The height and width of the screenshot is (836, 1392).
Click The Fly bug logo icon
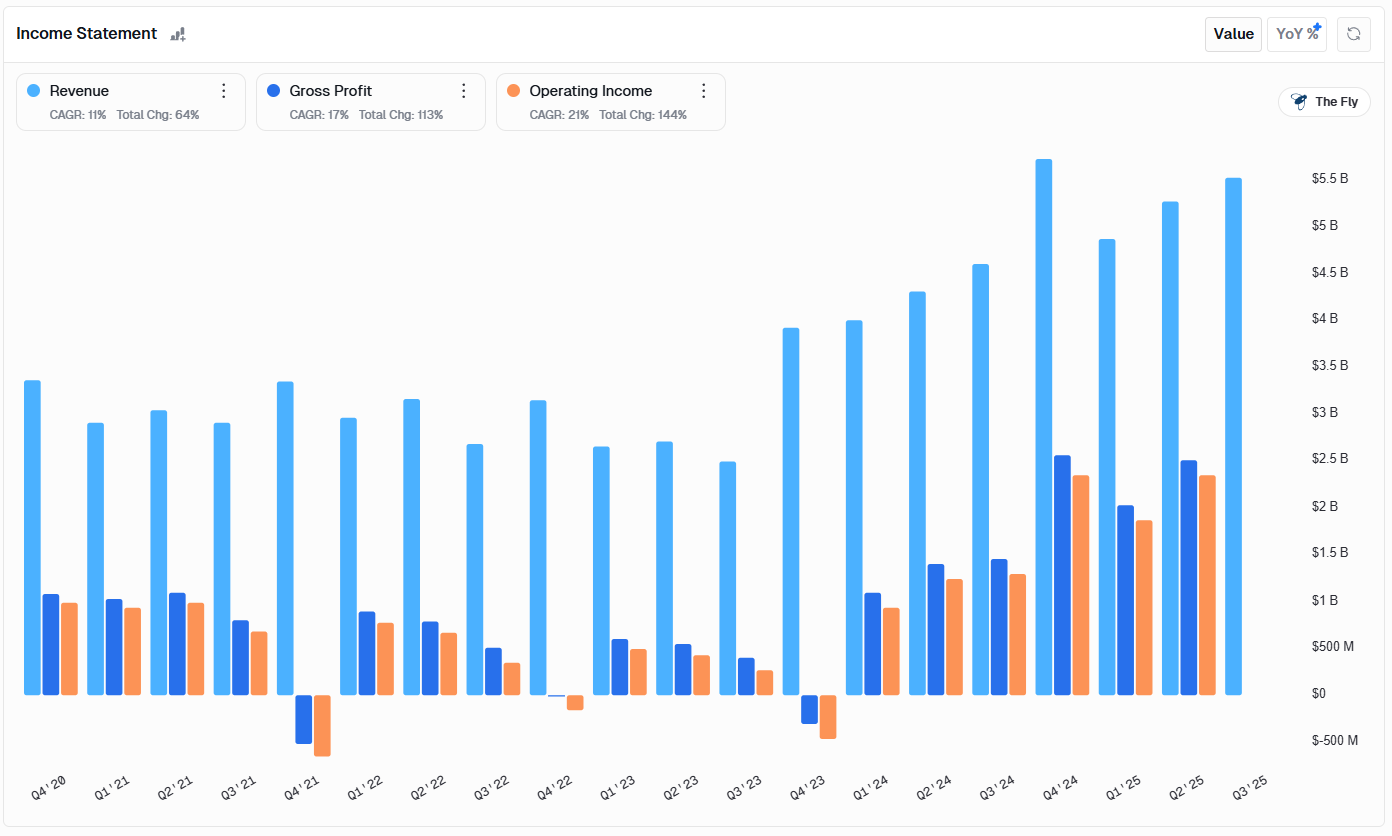(x=1299, y=102)
